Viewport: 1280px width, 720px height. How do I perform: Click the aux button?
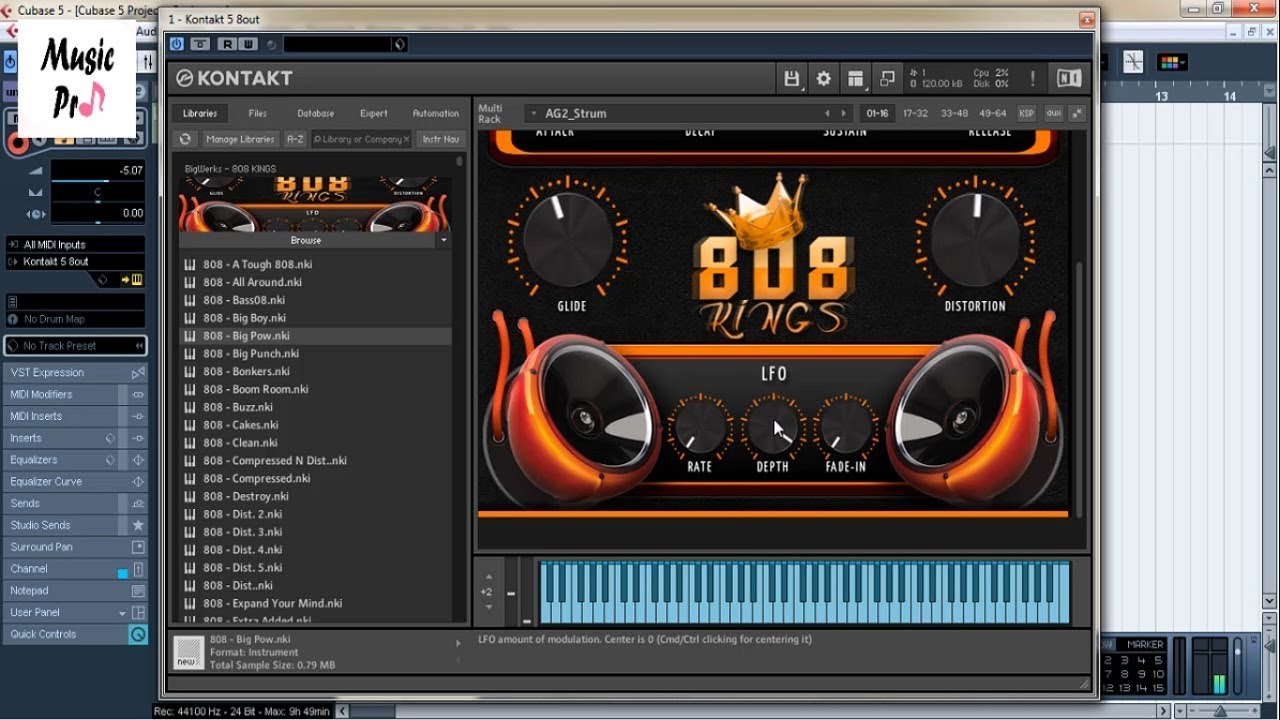(x=1053, y=114)
